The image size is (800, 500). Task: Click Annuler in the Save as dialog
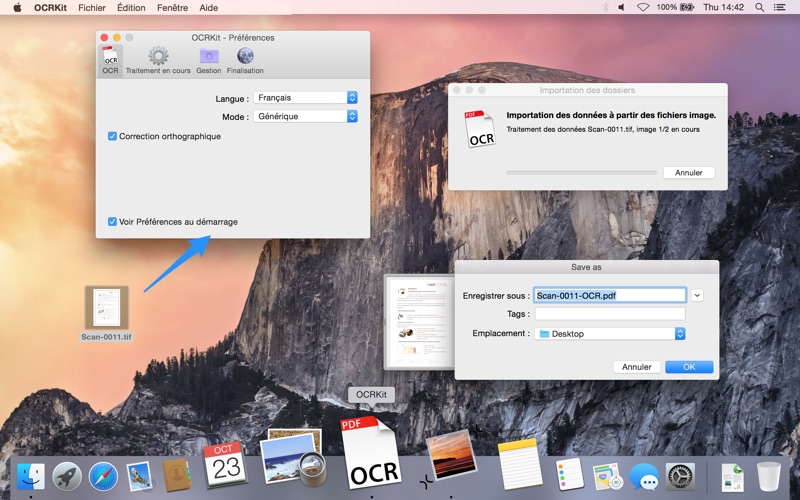click(x=636, y=367)
